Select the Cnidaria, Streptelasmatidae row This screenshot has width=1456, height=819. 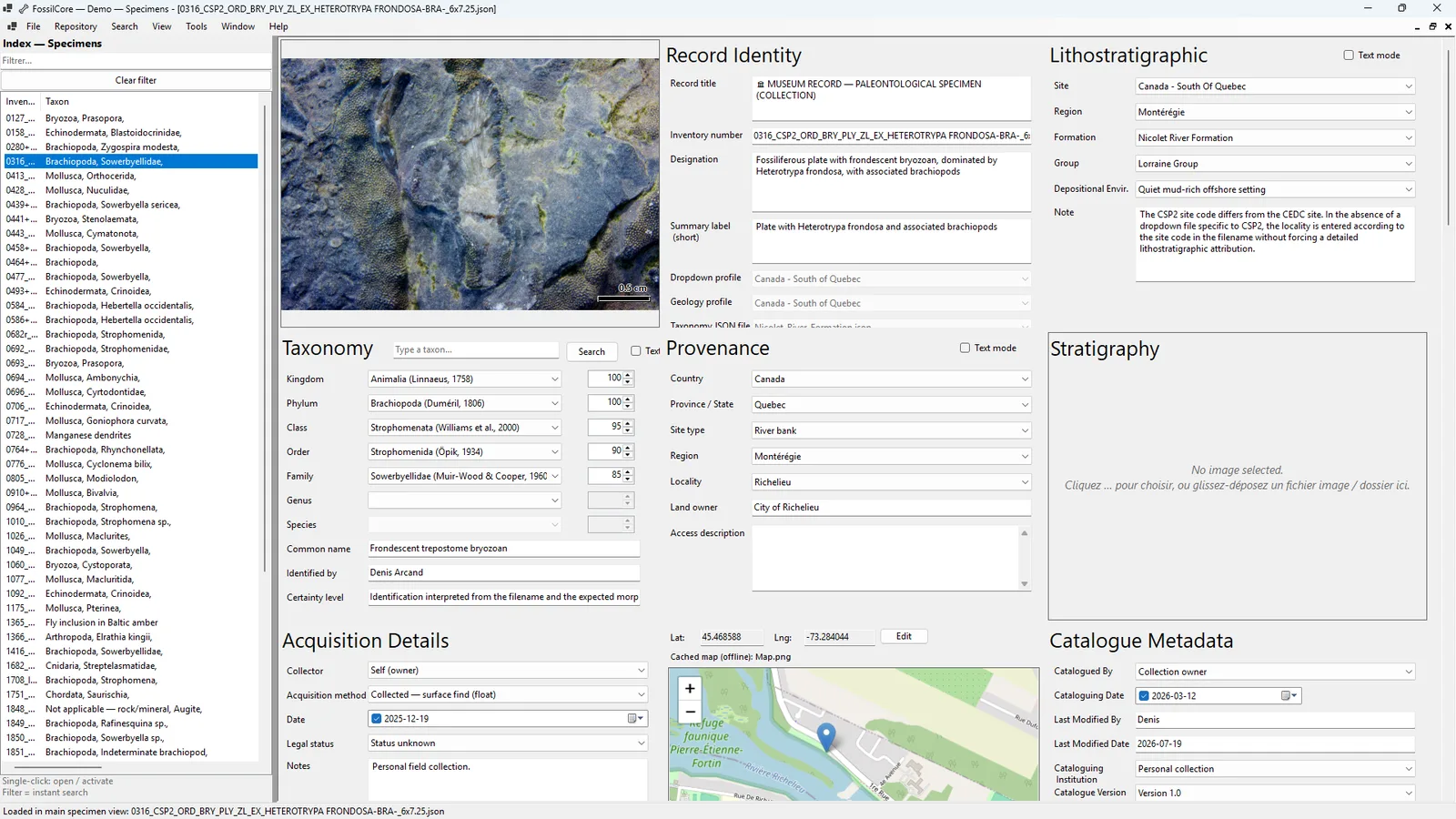point(131,666)
